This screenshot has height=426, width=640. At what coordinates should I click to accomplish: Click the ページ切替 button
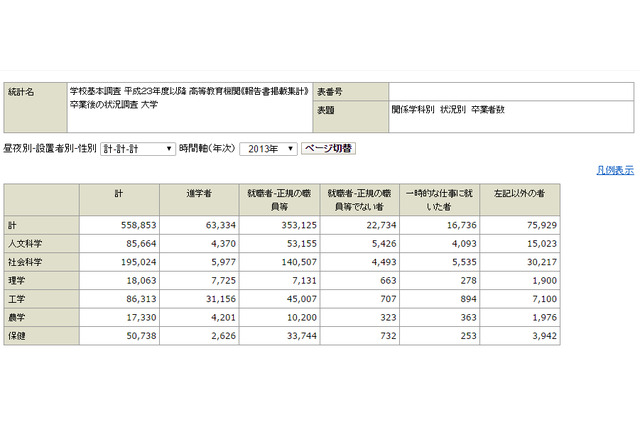coord(329,148)
